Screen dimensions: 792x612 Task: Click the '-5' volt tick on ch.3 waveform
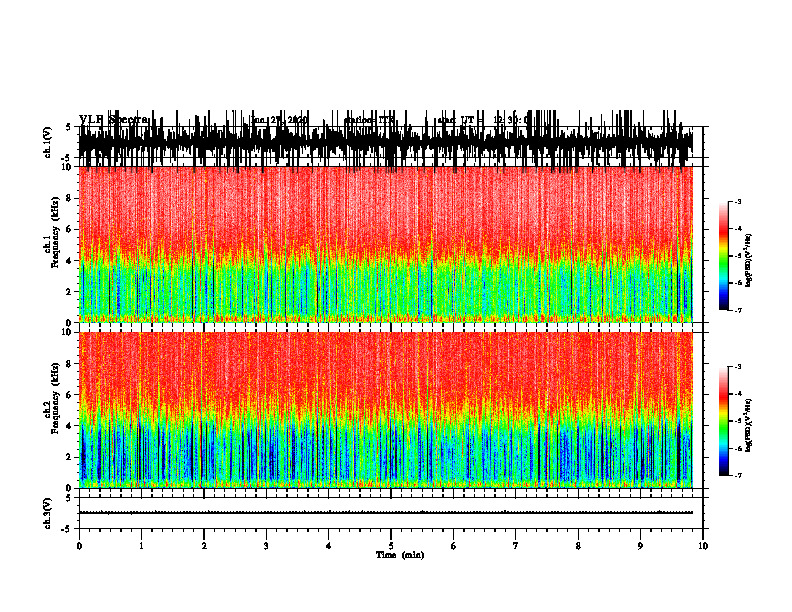click(67, 529)
